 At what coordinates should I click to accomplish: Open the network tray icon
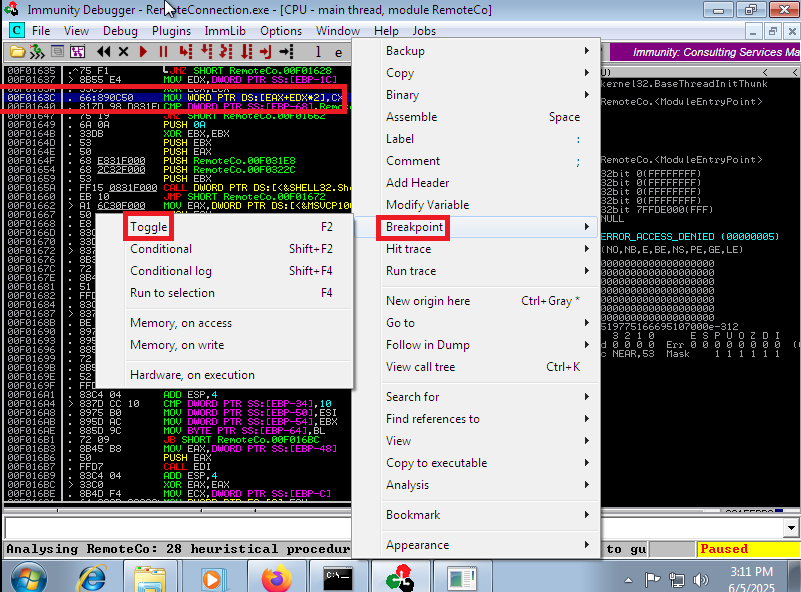click(x=677, y=580)
